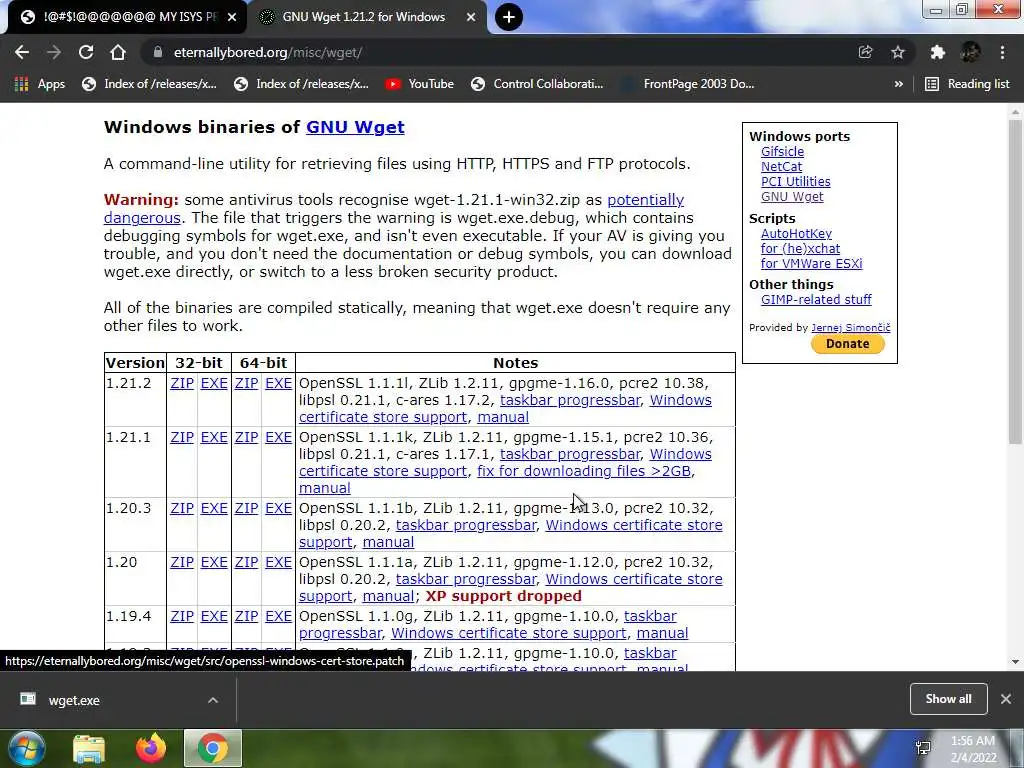Open the downloaded wget.exe file
Screen dimensions: 1024x768
click(74, 700)
